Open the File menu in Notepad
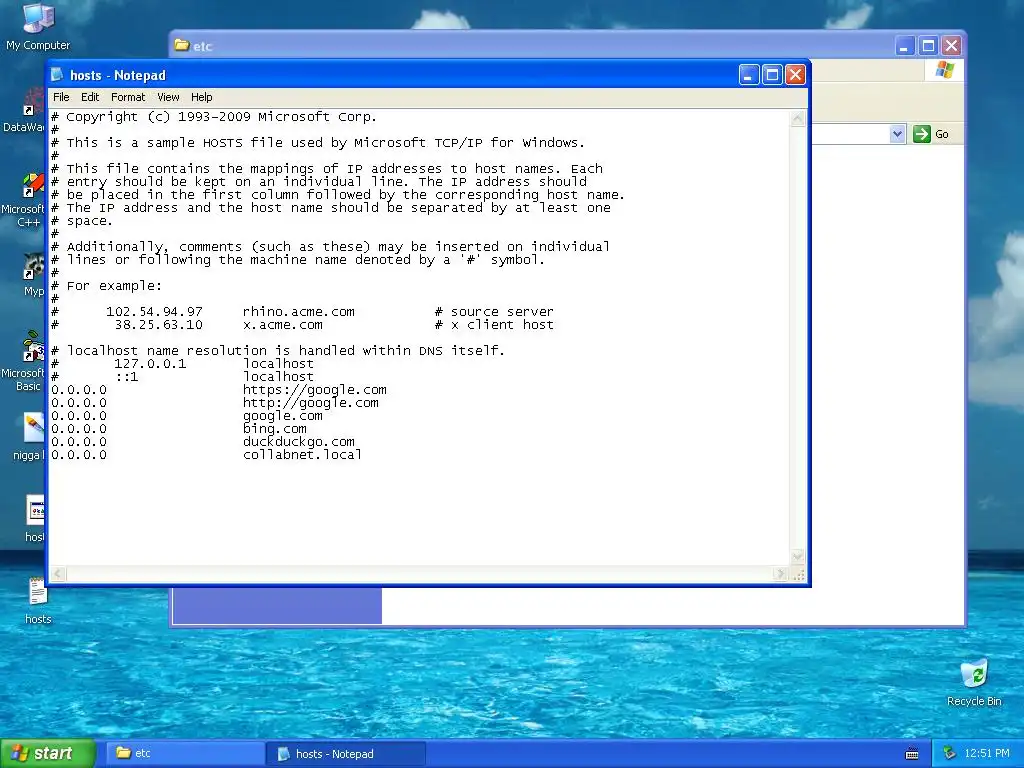The image size is (1024, 768). pyautogui.click(x=61, y=97)
